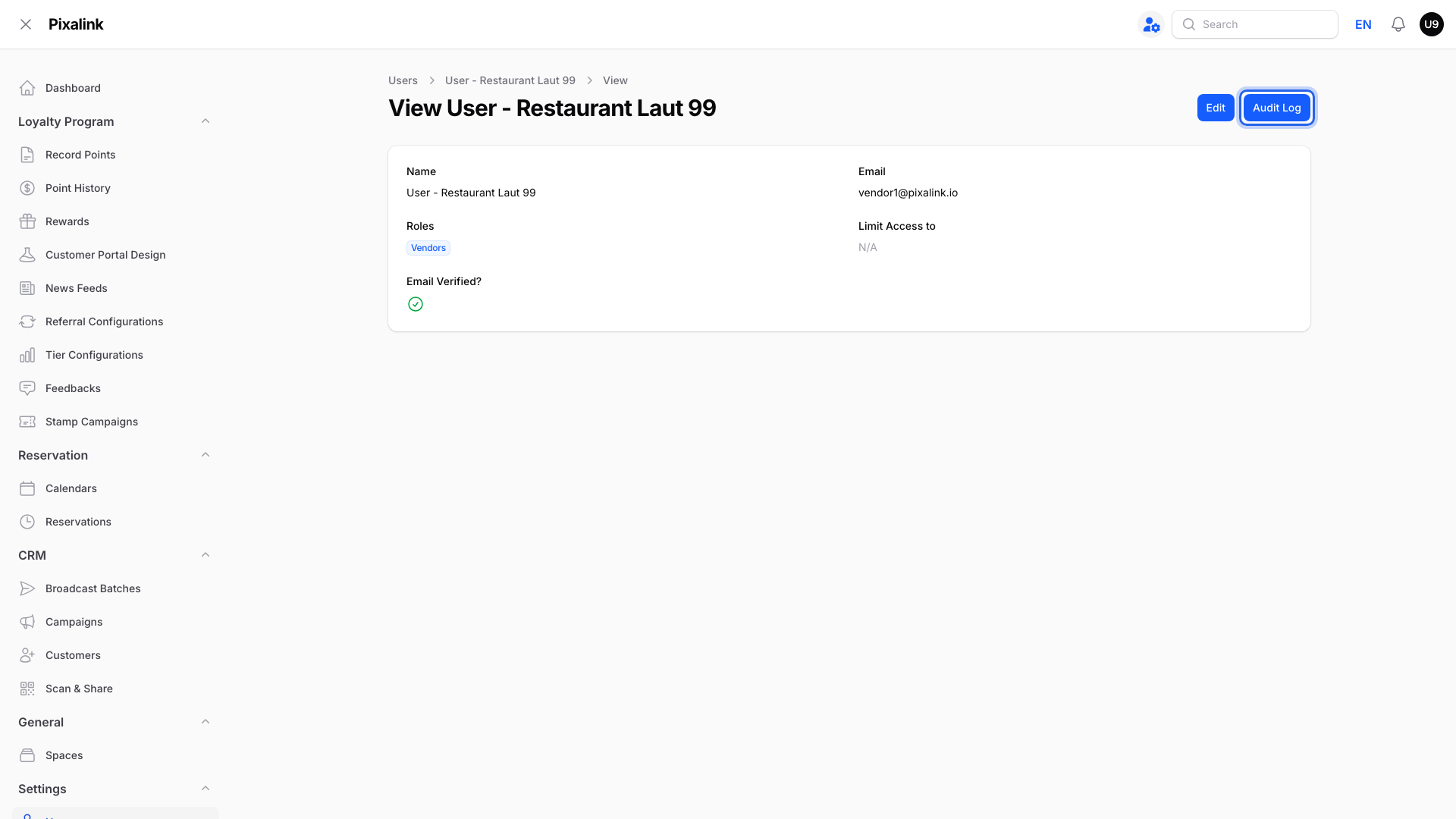1456x819 pixels.
Task: Open the Customers page
Action: 115,655
